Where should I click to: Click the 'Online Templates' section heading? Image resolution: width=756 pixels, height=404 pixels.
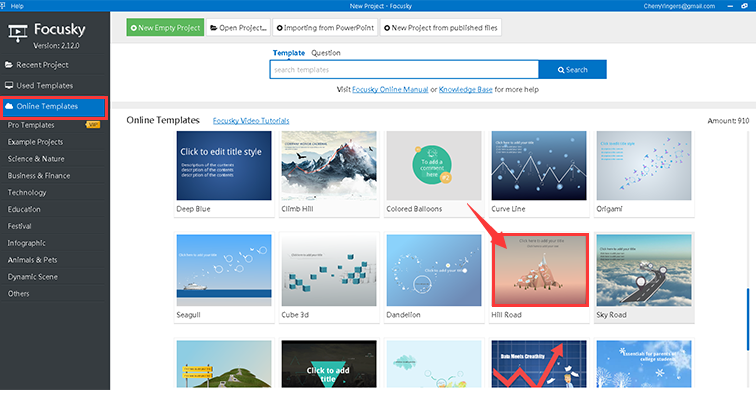163,120
